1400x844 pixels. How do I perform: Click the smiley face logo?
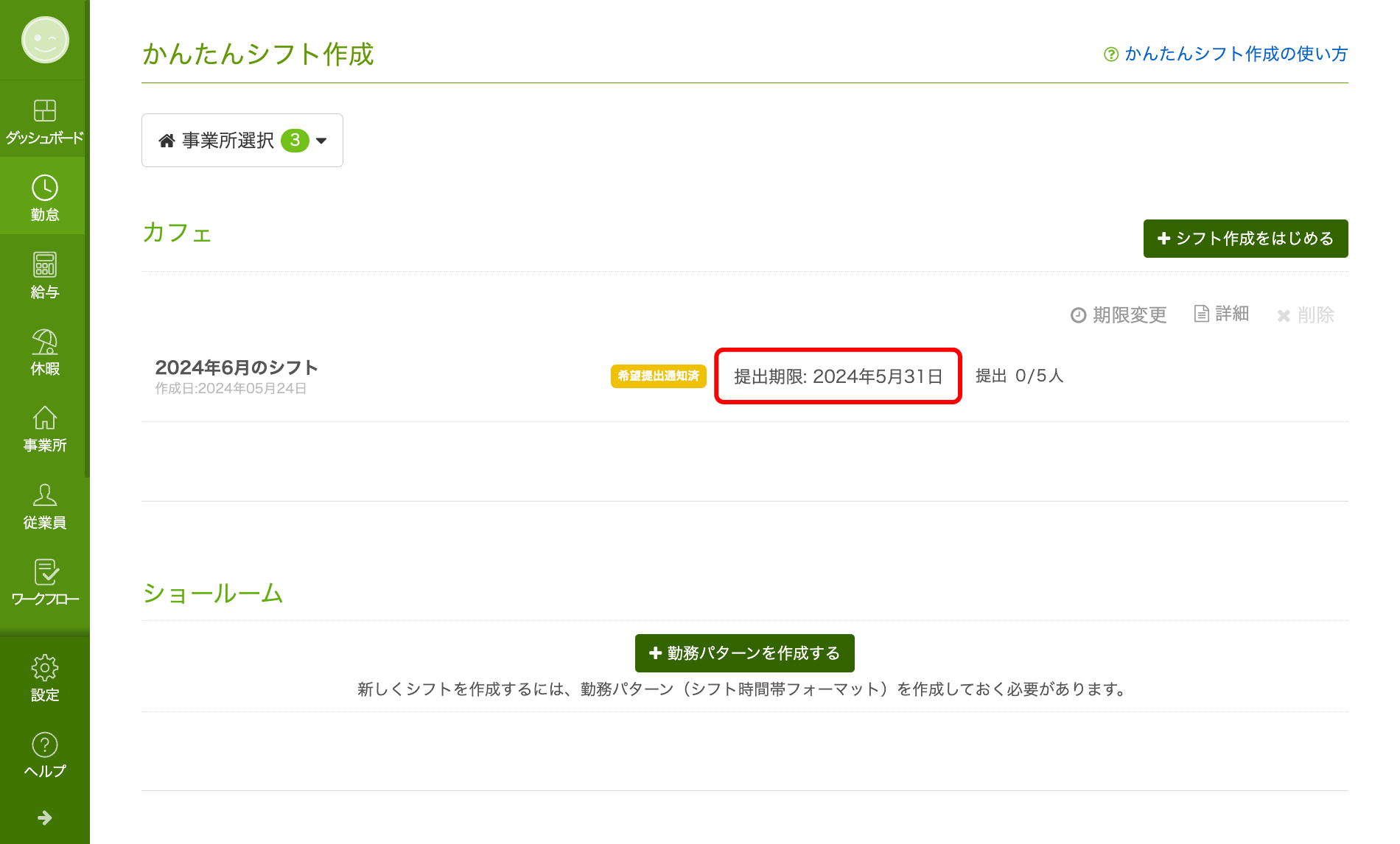[x=45, y=40]
